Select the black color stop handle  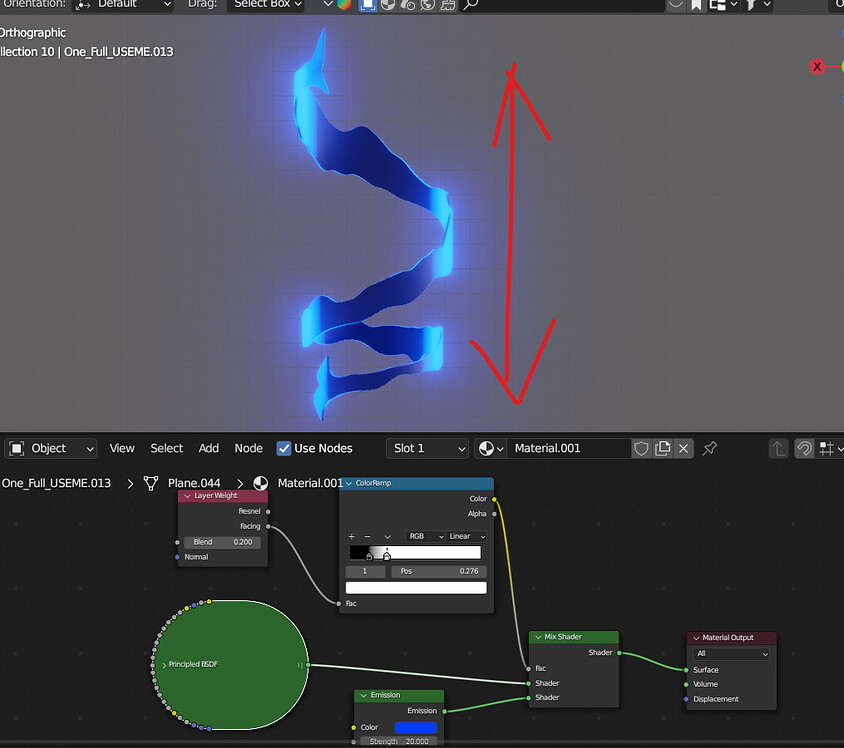coord(369,556)
